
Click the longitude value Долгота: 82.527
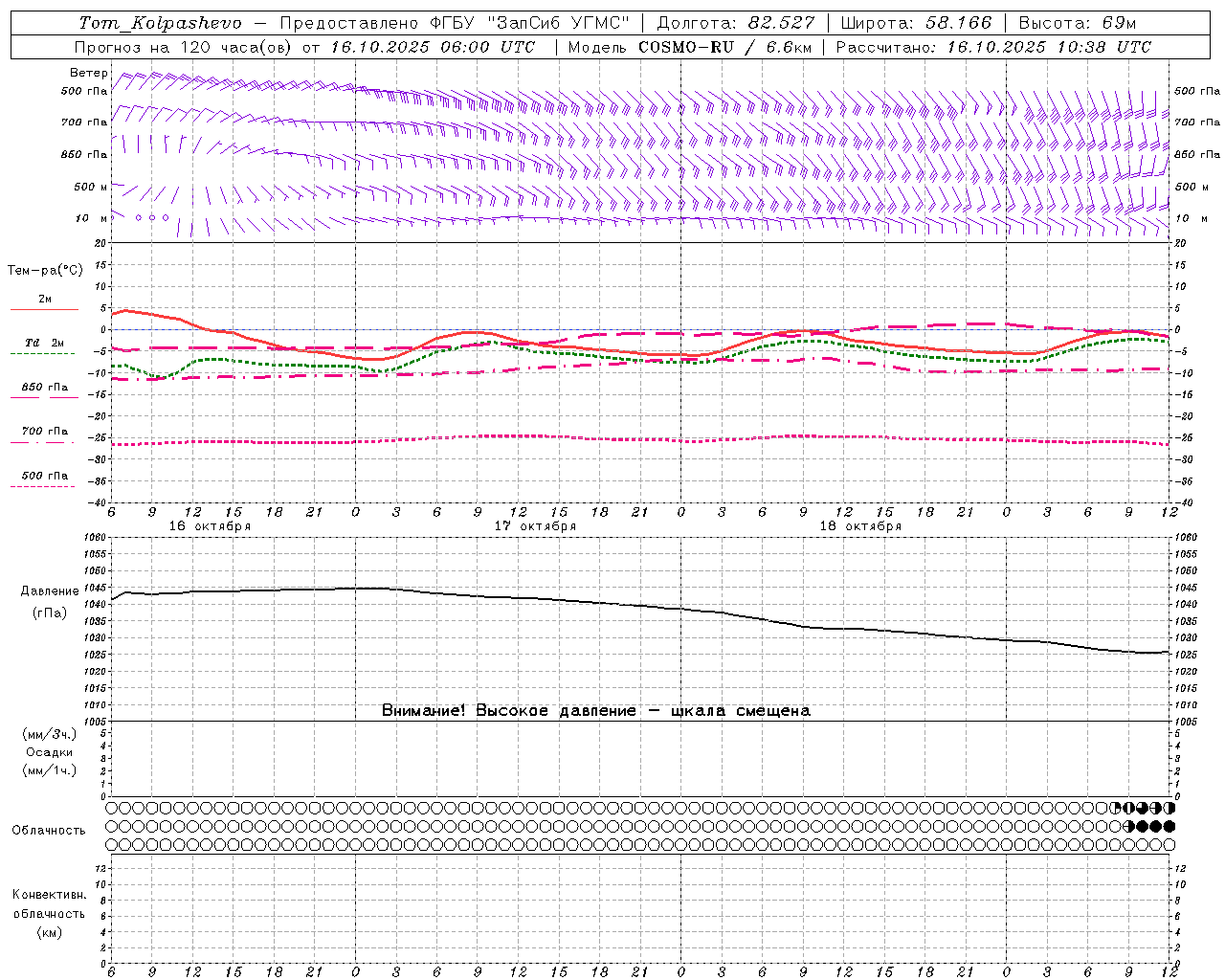[x=736, y=23]
